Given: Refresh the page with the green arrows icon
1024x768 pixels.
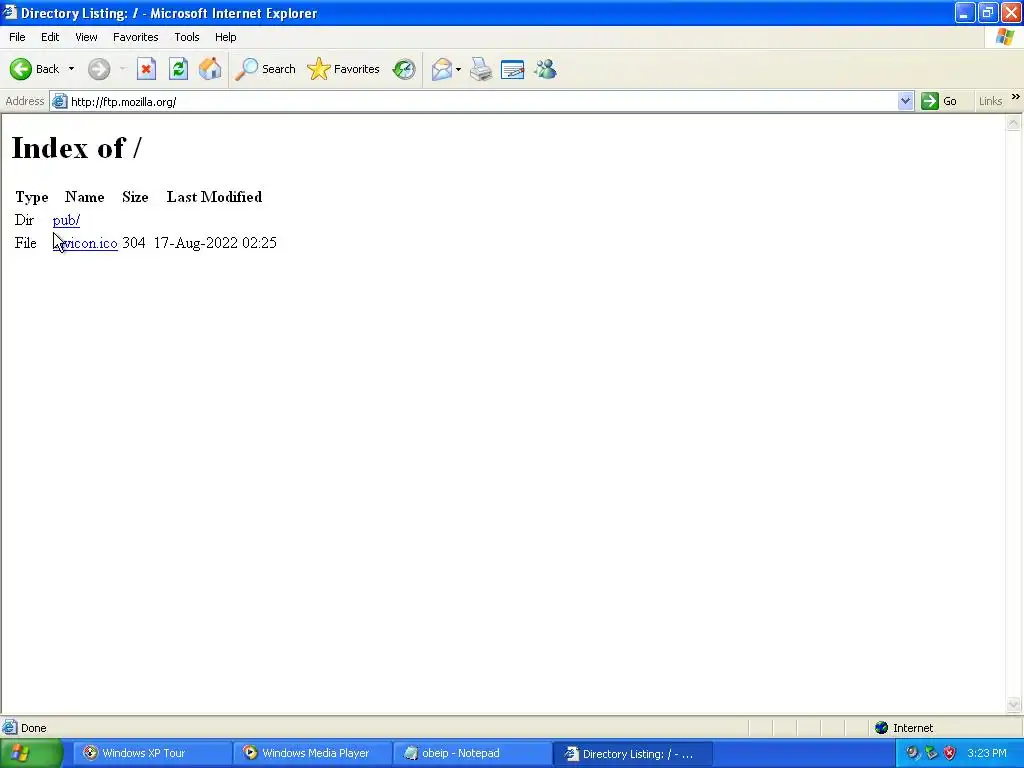Looking at the screenshot, I should click(178, 69).
